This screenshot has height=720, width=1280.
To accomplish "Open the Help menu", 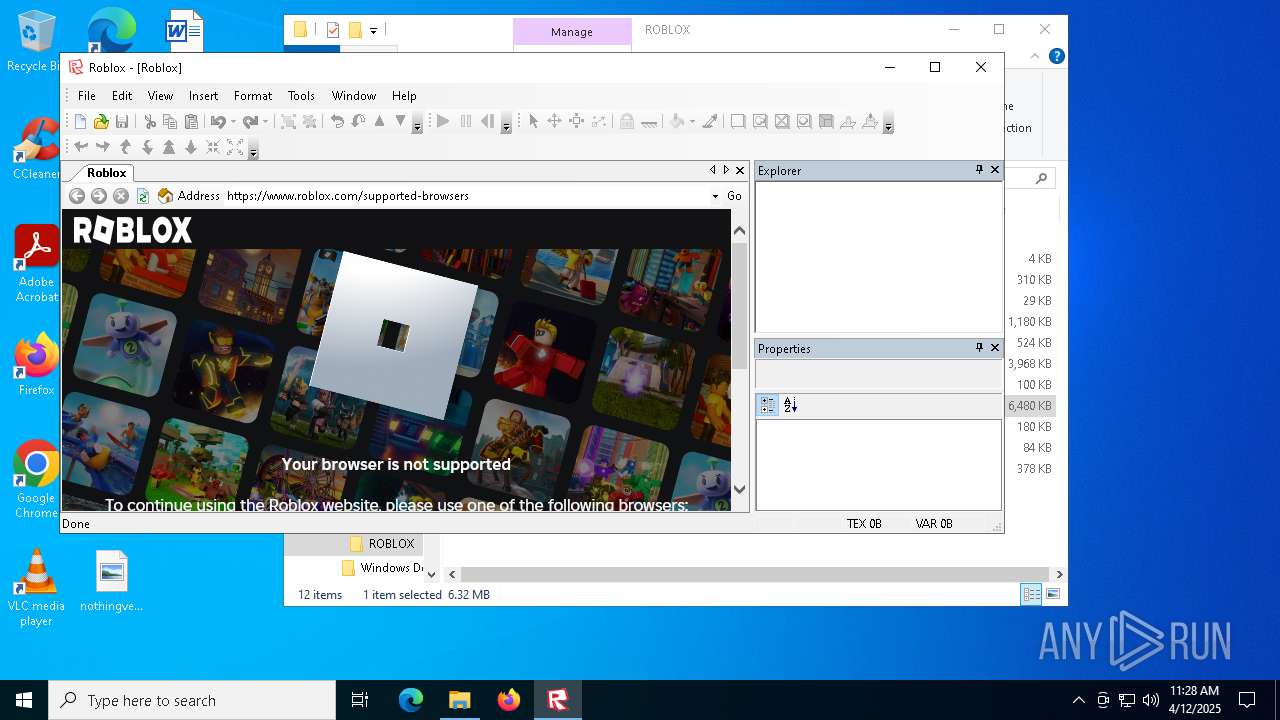I will tap(404, 96).
